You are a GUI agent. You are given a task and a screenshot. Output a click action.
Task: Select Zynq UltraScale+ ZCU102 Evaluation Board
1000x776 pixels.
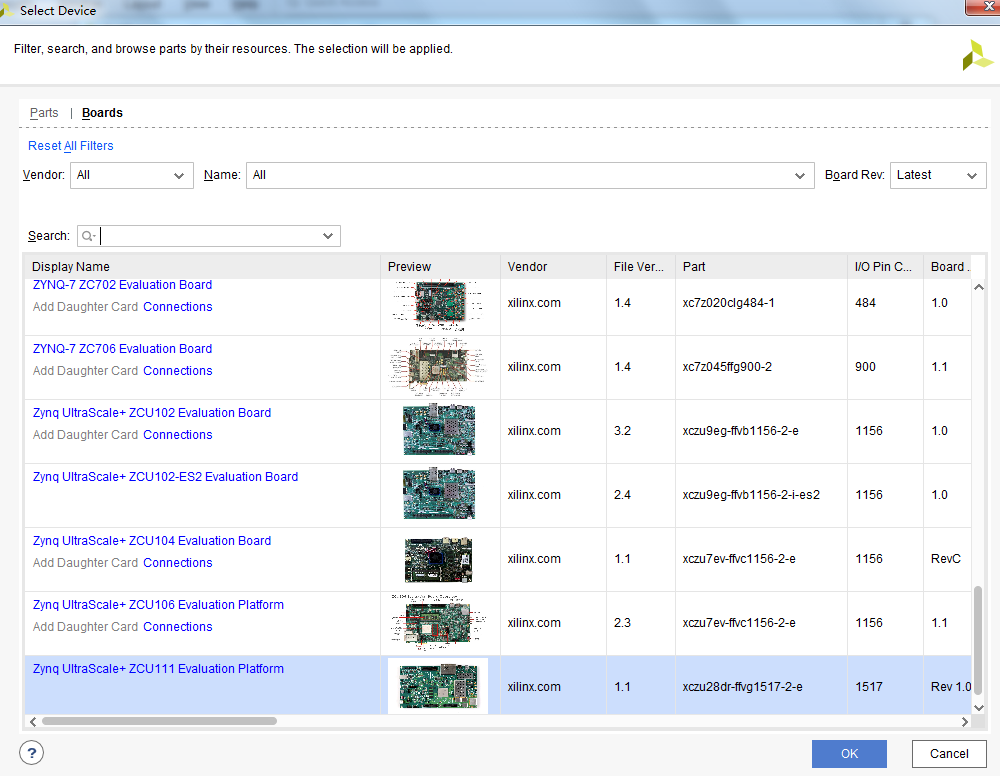152,413
